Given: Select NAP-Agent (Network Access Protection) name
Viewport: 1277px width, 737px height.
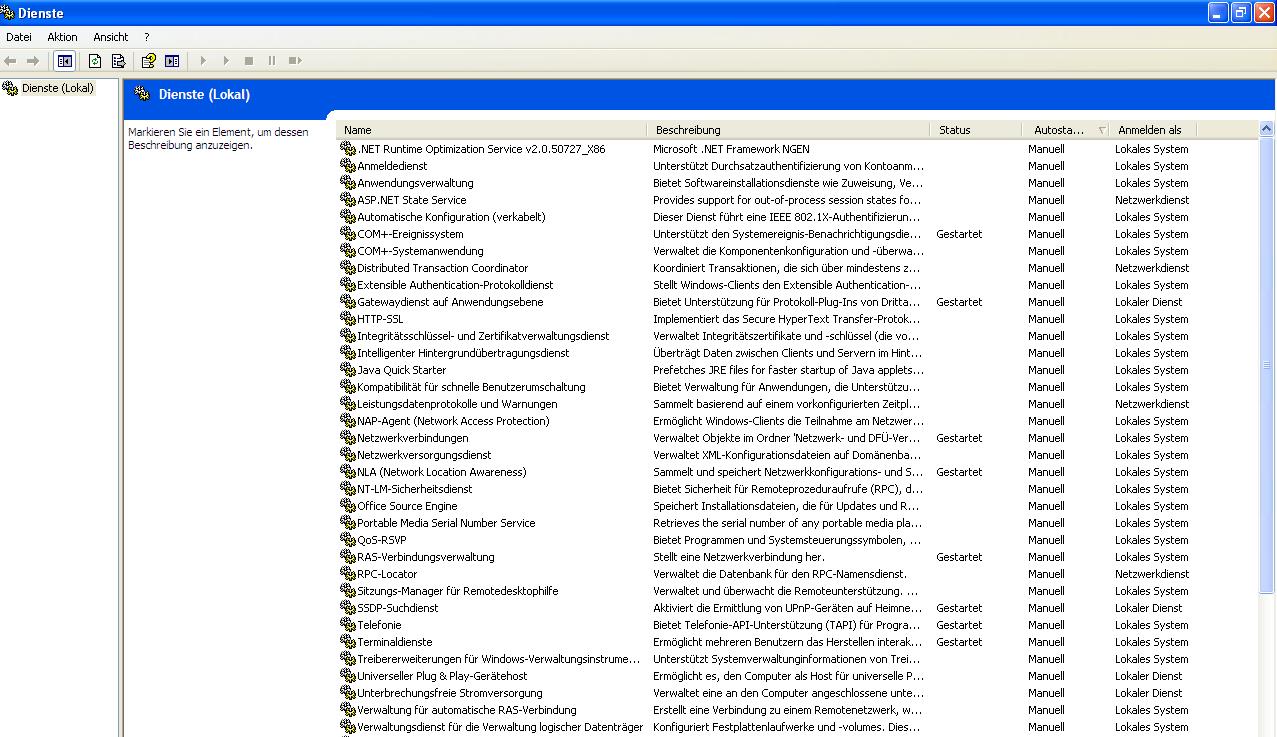Looking at the screenshot, I should pyautogui.click(x=453, y=421).
